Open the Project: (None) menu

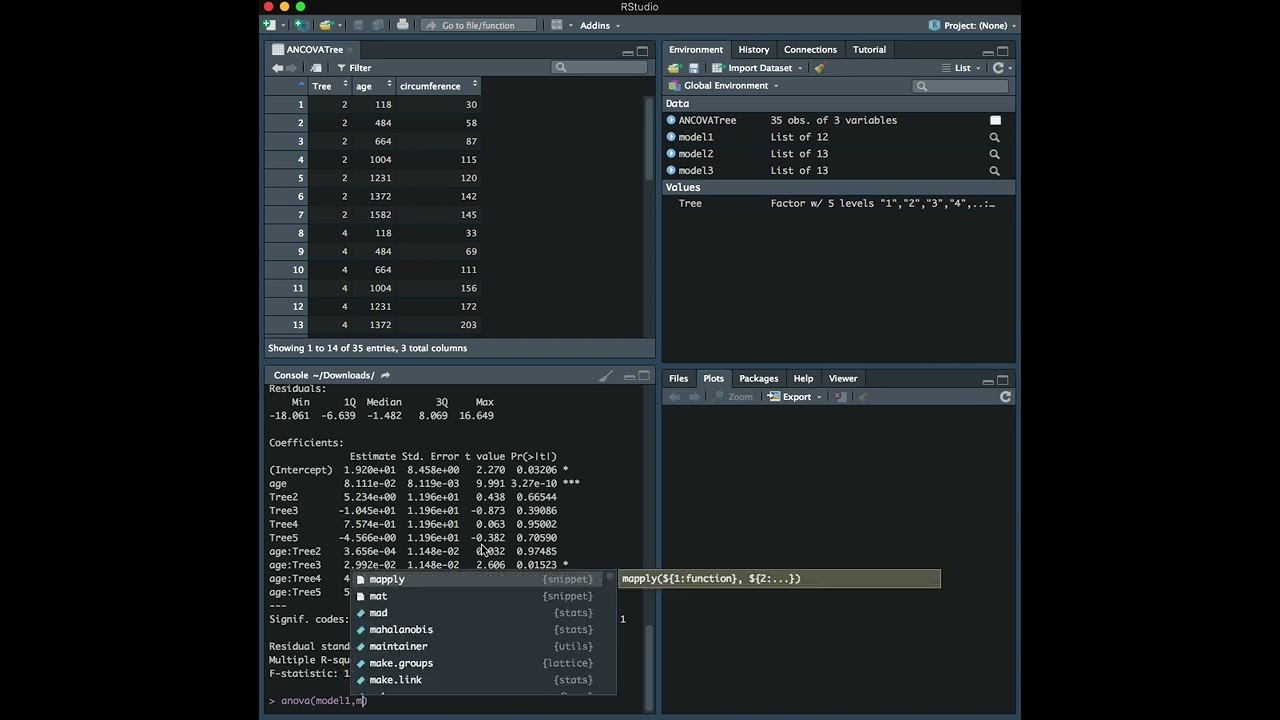point(972,25)
